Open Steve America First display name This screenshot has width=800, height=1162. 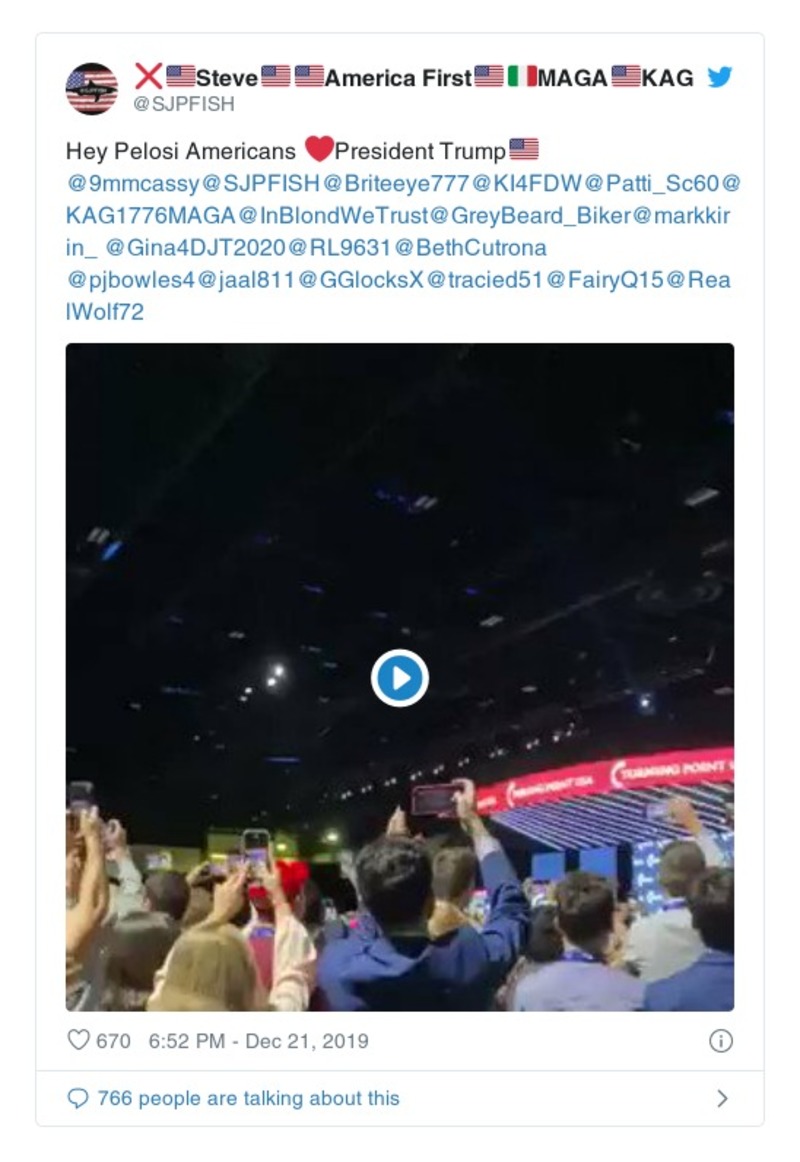[414, 77]
